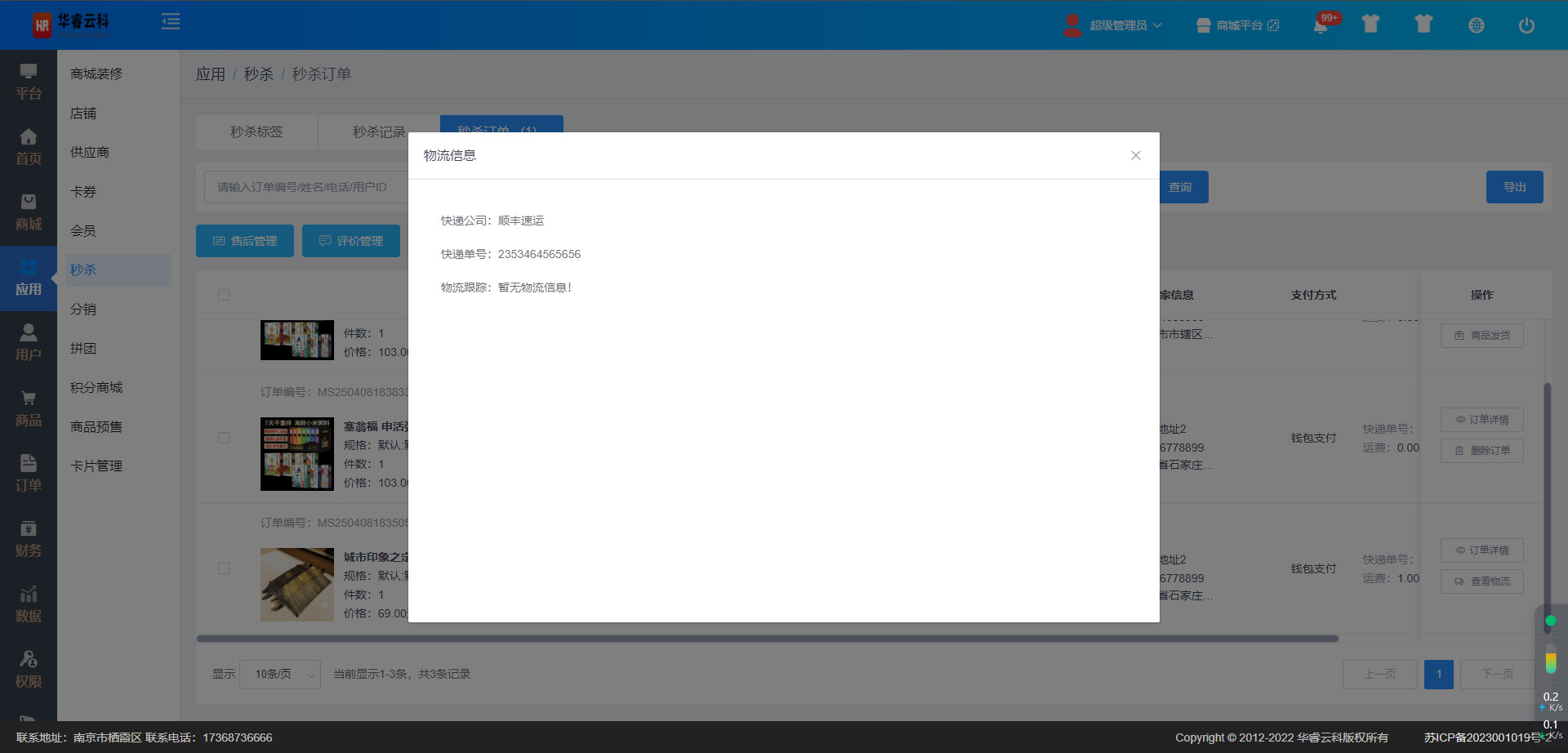
Task: Open 财务 section in left navigation
Action: pos(29,539)
